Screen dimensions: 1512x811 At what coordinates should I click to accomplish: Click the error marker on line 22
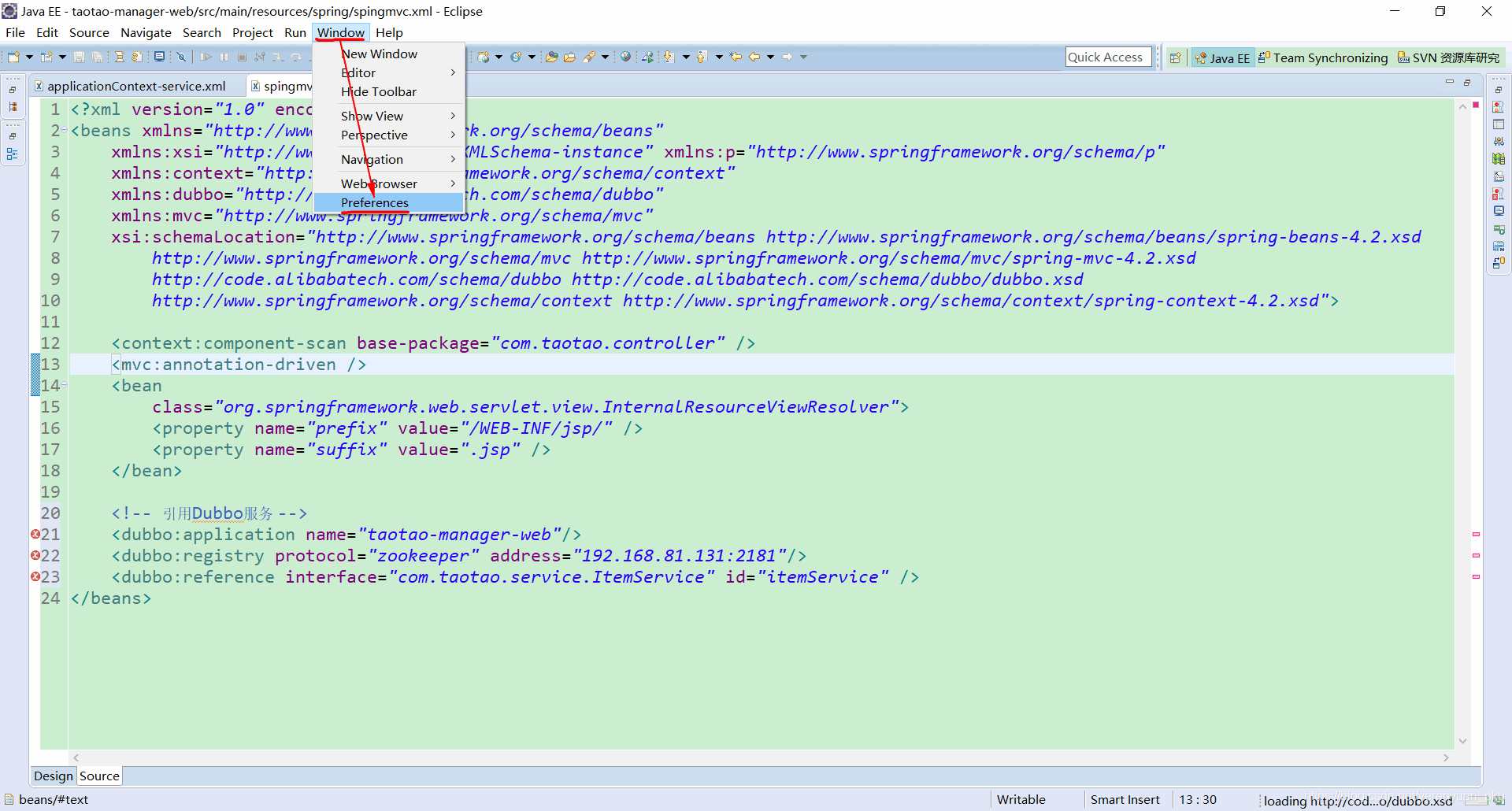tap(35, 555)
